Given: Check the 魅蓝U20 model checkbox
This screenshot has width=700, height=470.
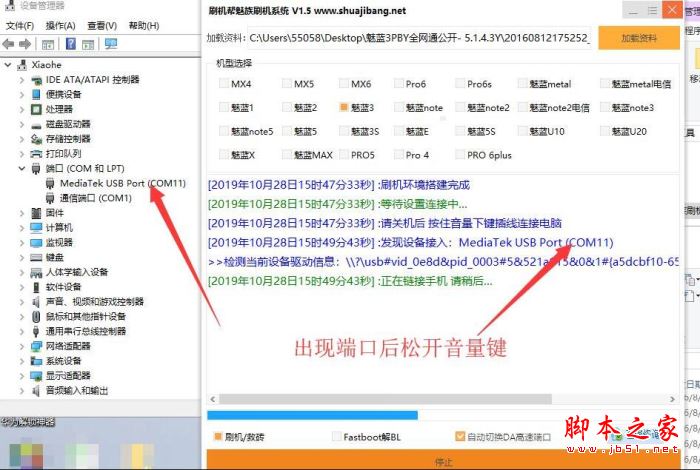Looking at the screenshot, I should pyautogui.click(x=605, y=131).
